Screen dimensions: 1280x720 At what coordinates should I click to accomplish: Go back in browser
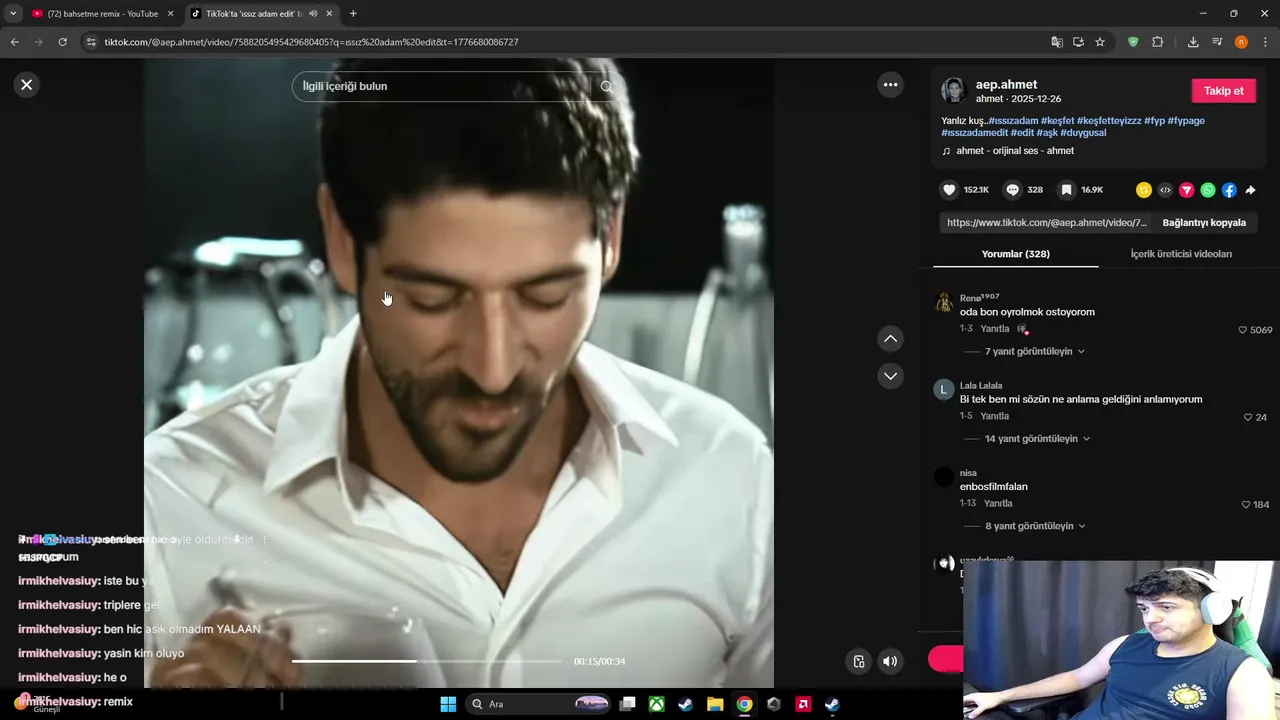[14, 42]
